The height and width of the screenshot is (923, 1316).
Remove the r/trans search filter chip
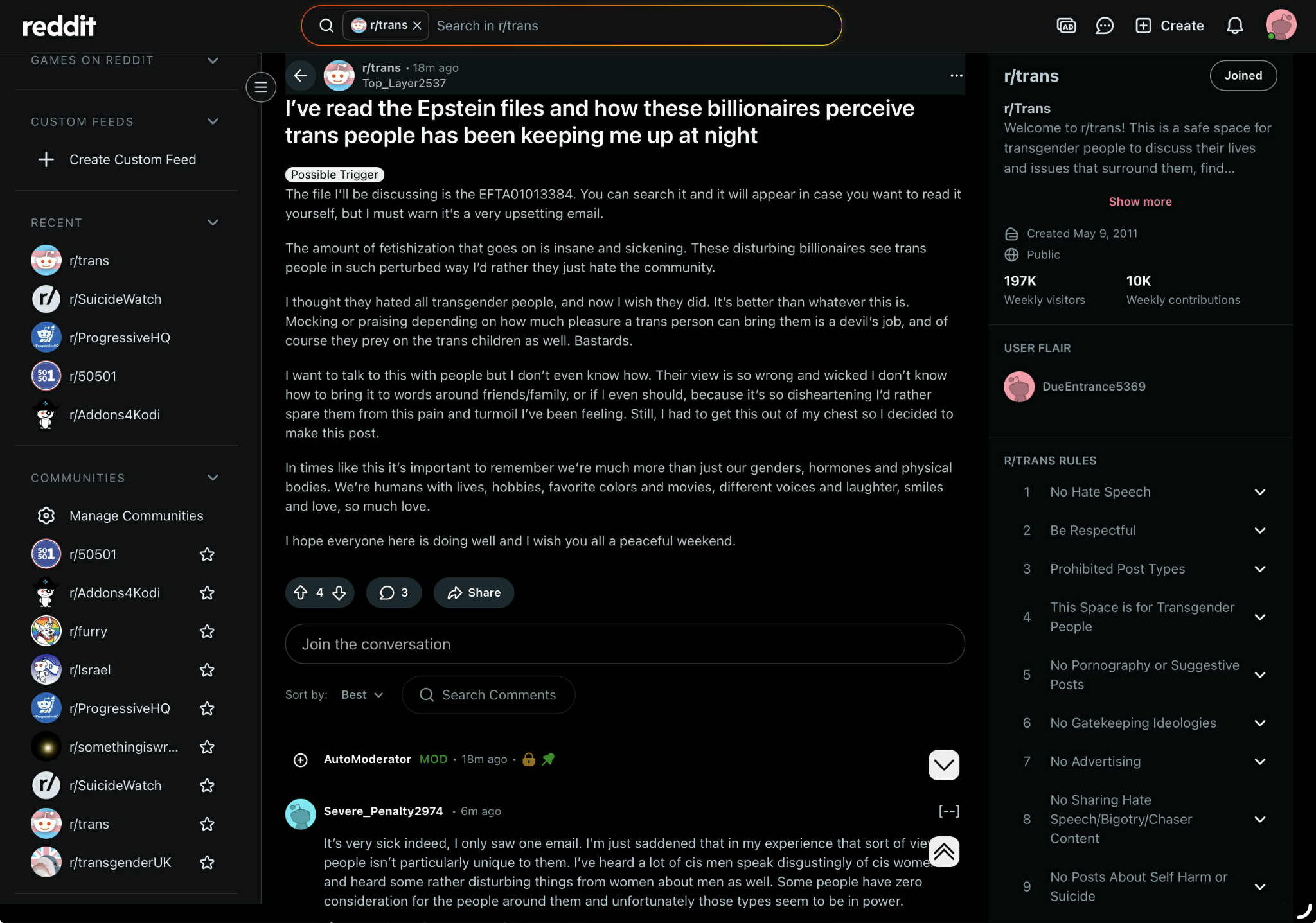(x=417, y=26)
